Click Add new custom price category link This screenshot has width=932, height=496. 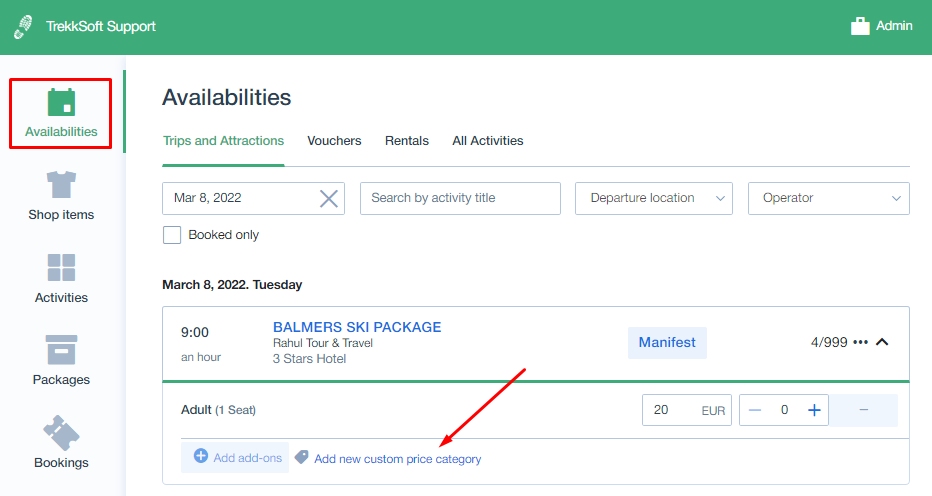[397, 459]
